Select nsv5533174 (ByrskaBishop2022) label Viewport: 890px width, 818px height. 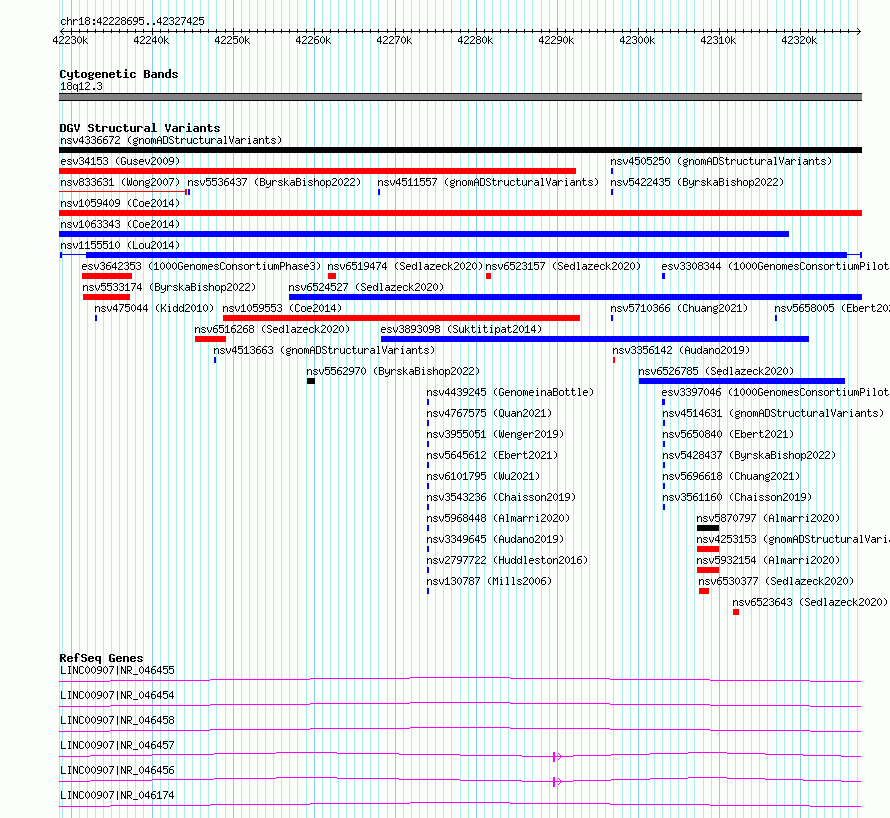click(x=169, y=287)
